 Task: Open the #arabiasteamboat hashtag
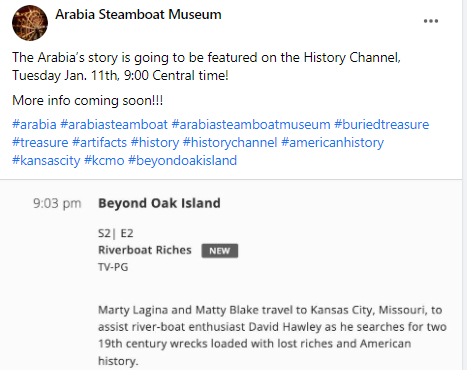click(x=114, y=125)
